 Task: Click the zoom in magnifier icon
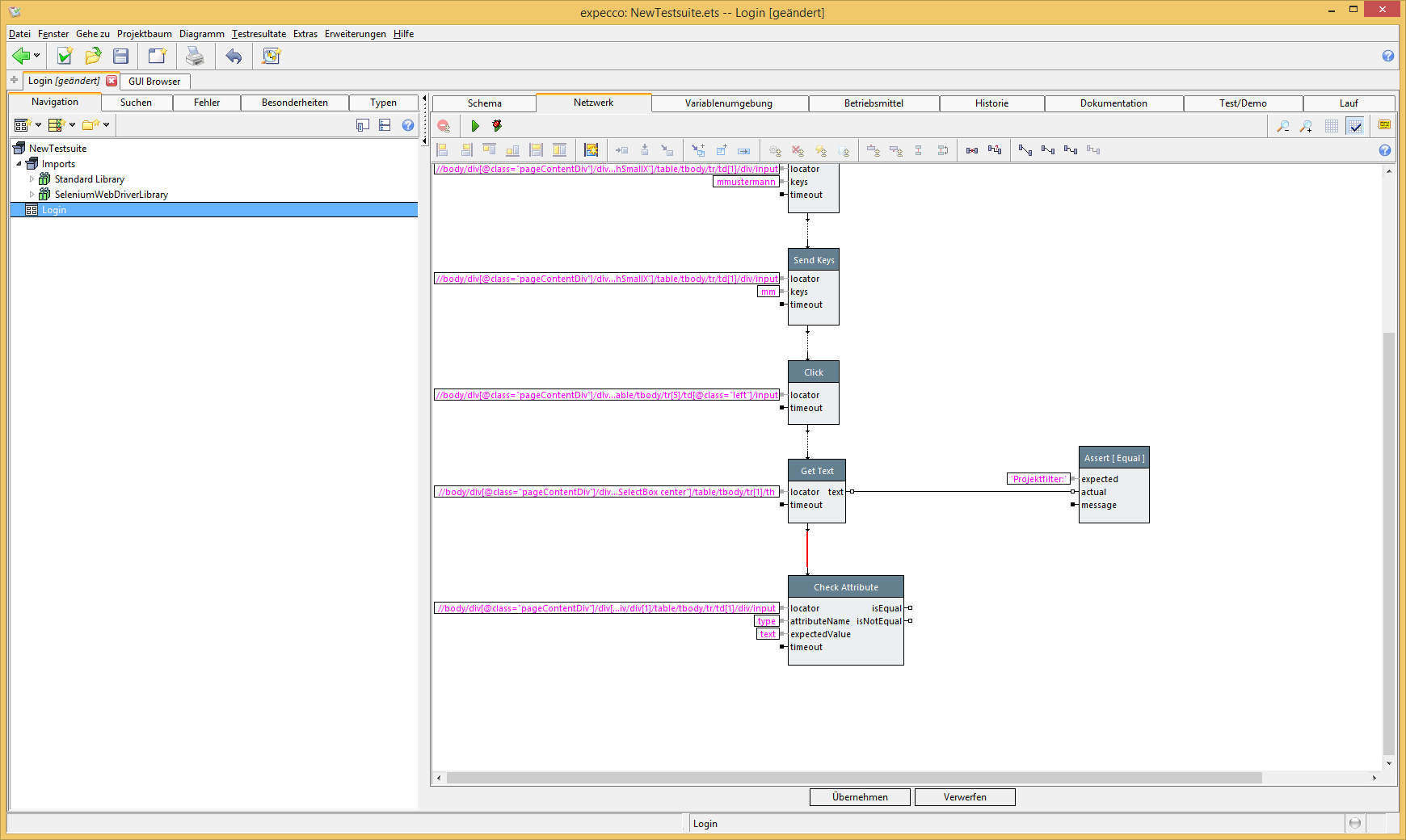click(1306, 126)
